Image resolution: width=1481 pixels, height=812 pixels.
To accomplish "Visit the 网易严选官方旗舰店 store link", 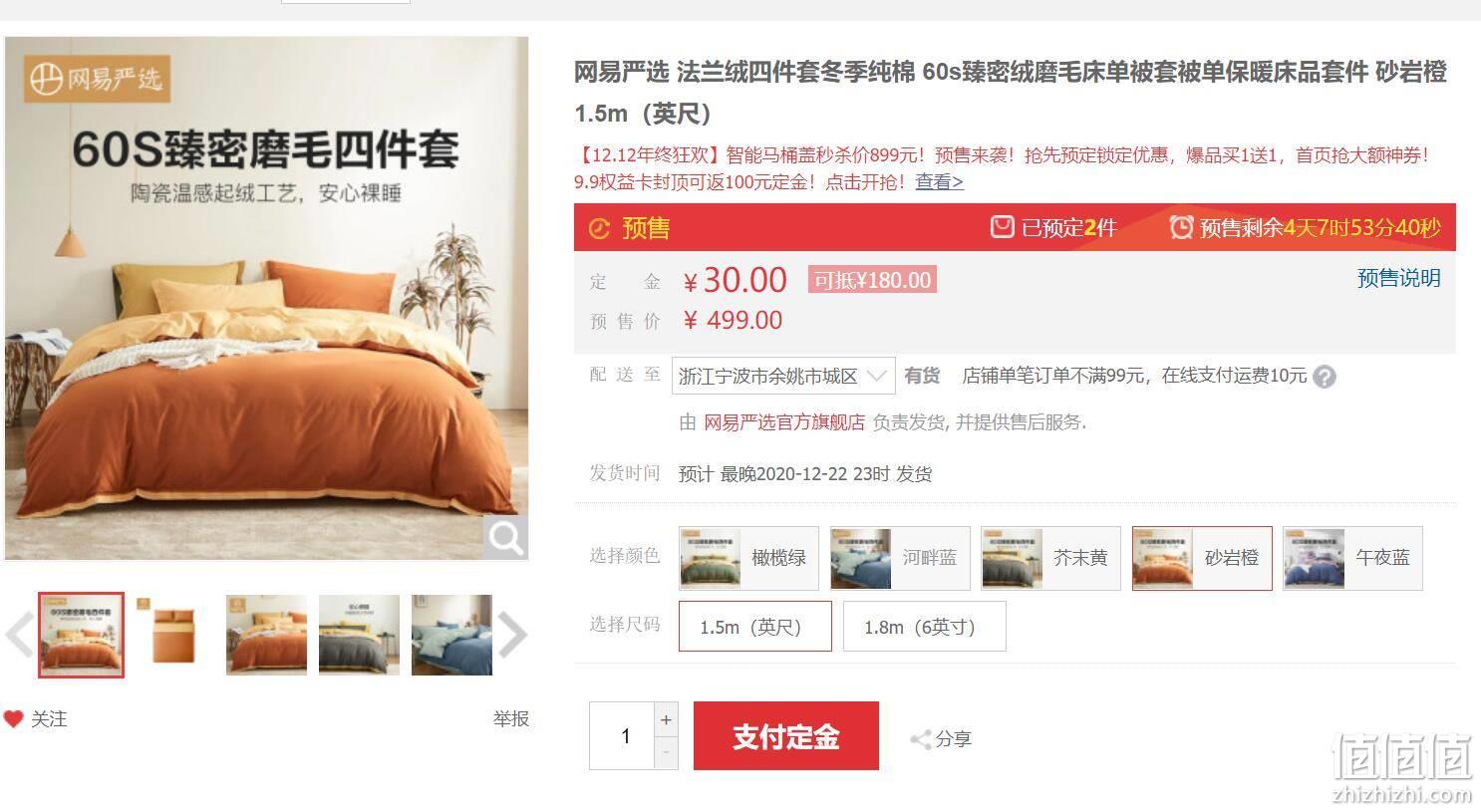I will pos(784,422).
